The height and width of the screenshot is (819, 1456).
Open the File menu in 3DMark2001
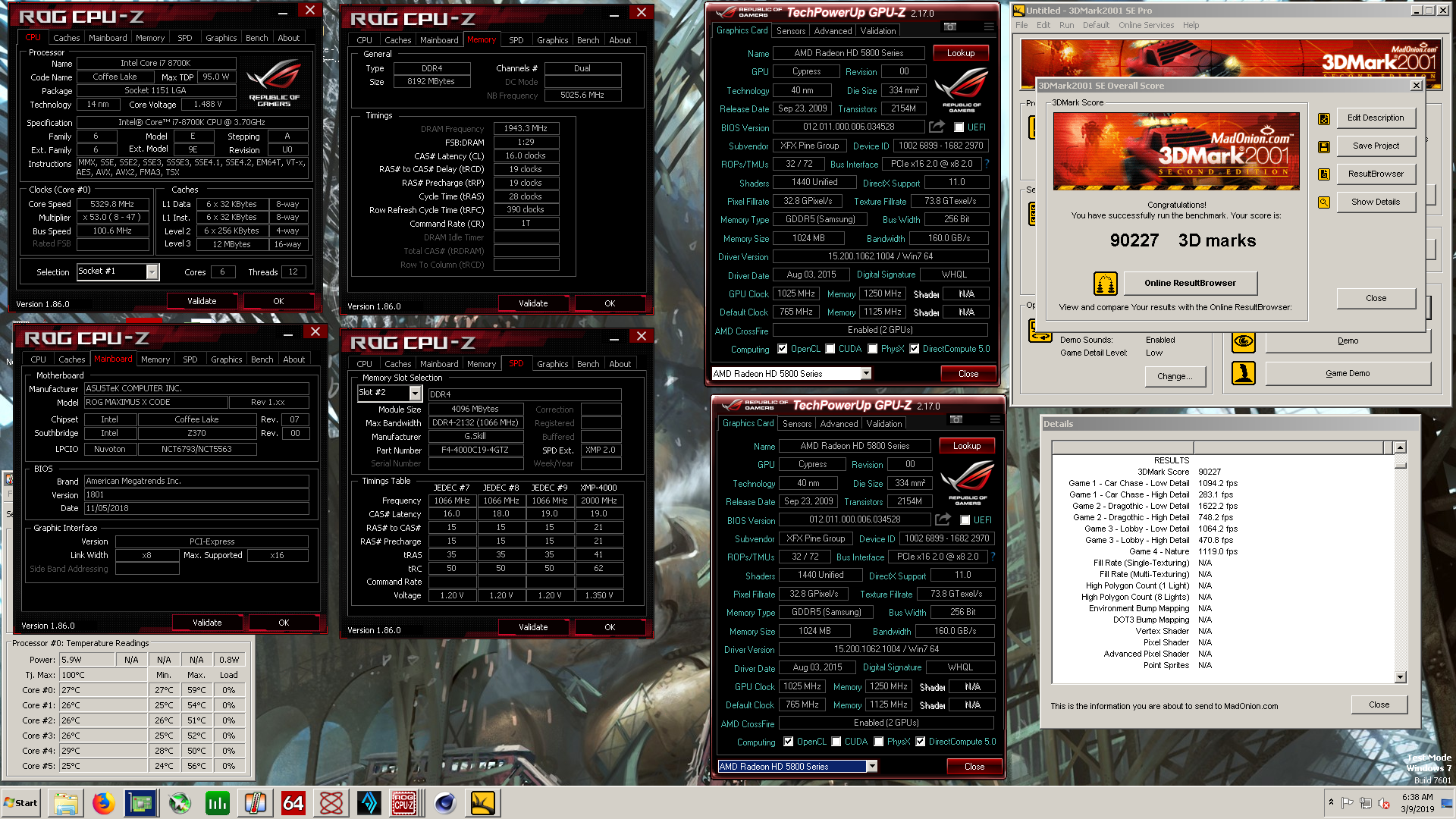[x=1021, y=25]
